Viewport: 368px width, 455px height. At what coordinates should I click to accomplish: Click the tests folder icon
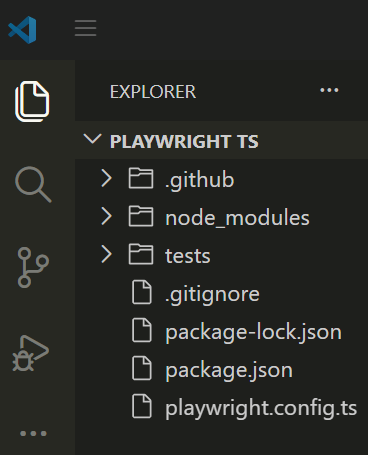click(x=141, y=255)
